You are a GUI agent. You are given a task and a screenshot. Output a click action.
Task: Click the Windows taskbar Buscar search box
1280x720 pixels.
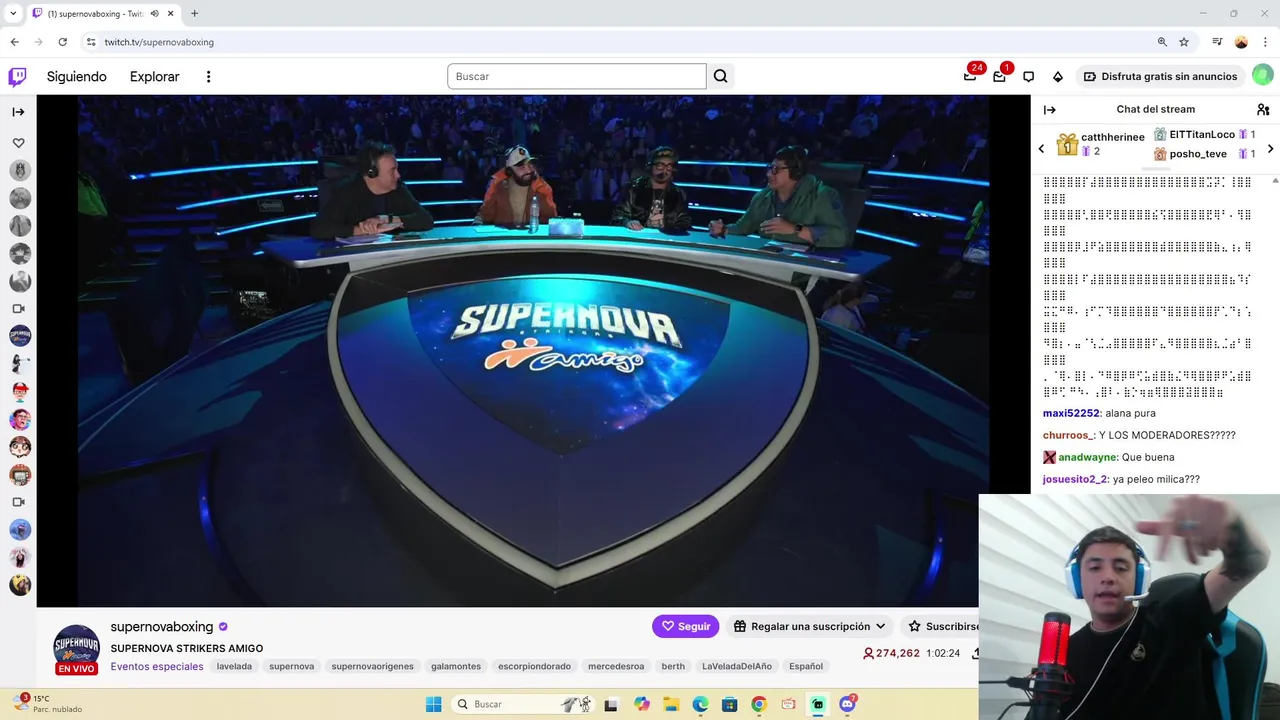pos(522,704)
